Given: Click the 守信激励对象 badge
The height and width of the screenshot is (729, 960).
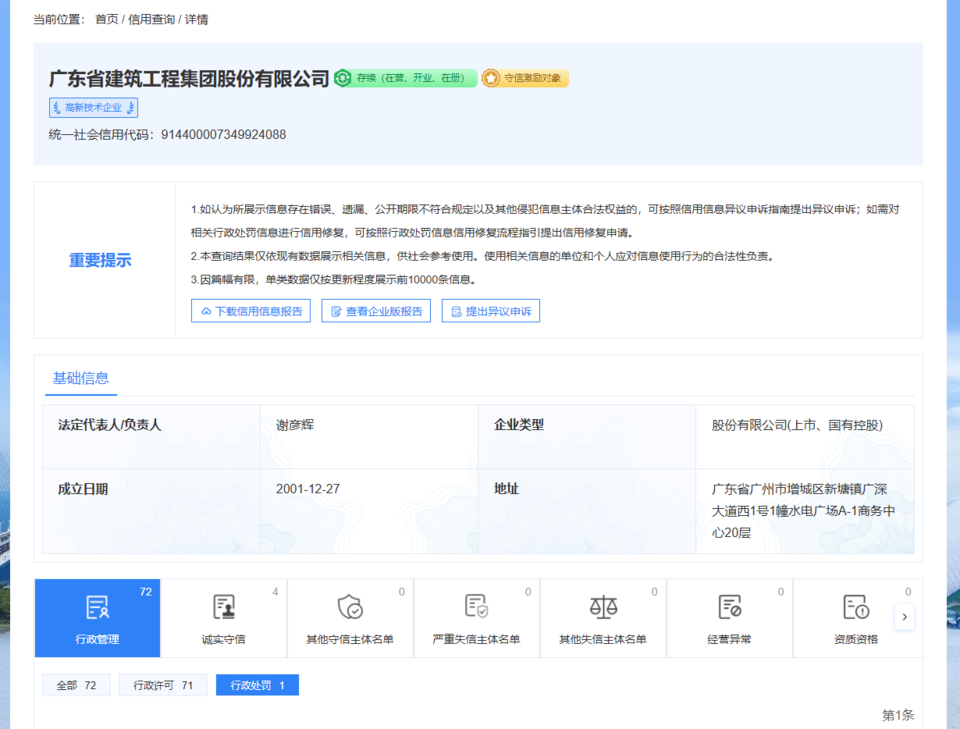Looking at the screenshot, I should point(525,78).
